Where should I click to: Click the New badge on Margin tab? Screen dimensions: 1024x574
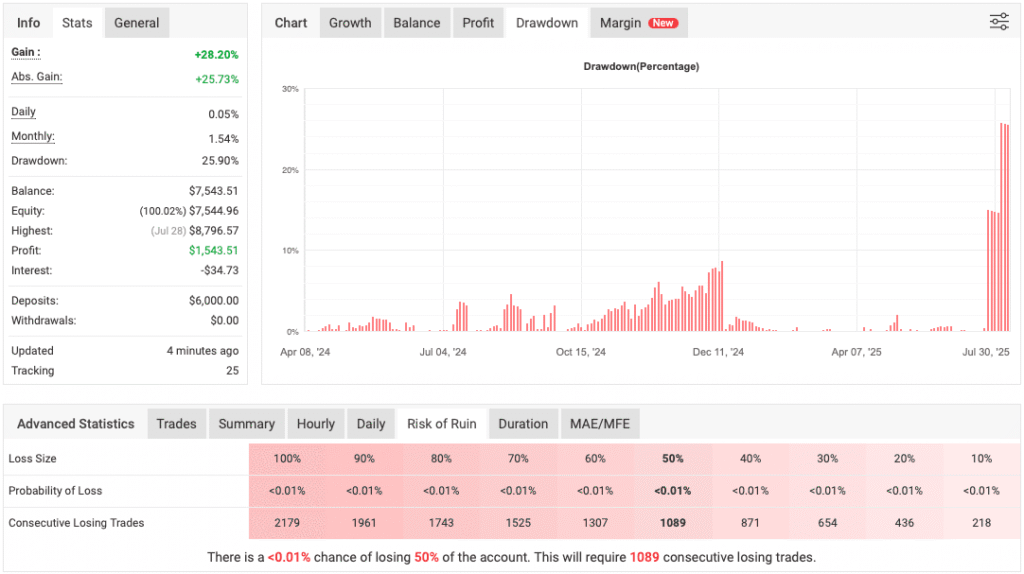tap(662, 23)
